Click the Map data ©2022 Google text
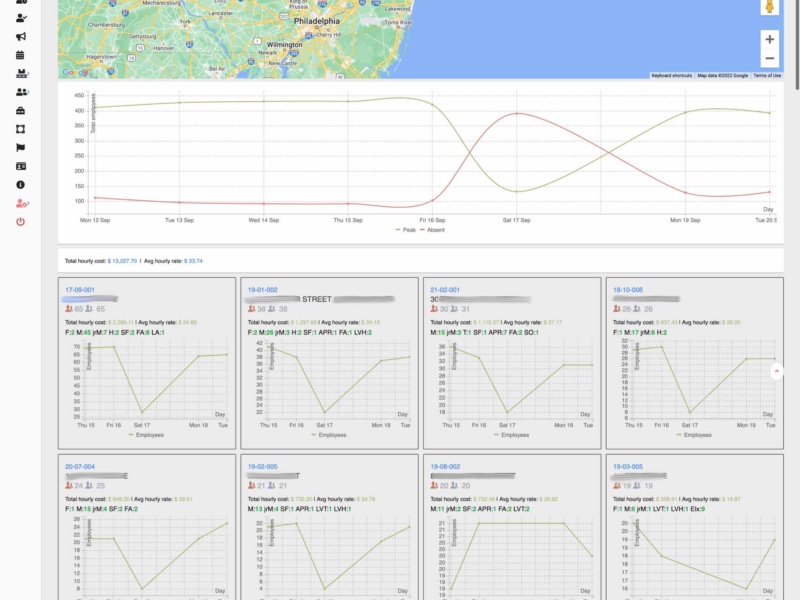The image size is (800, 600). pos(722,76)
